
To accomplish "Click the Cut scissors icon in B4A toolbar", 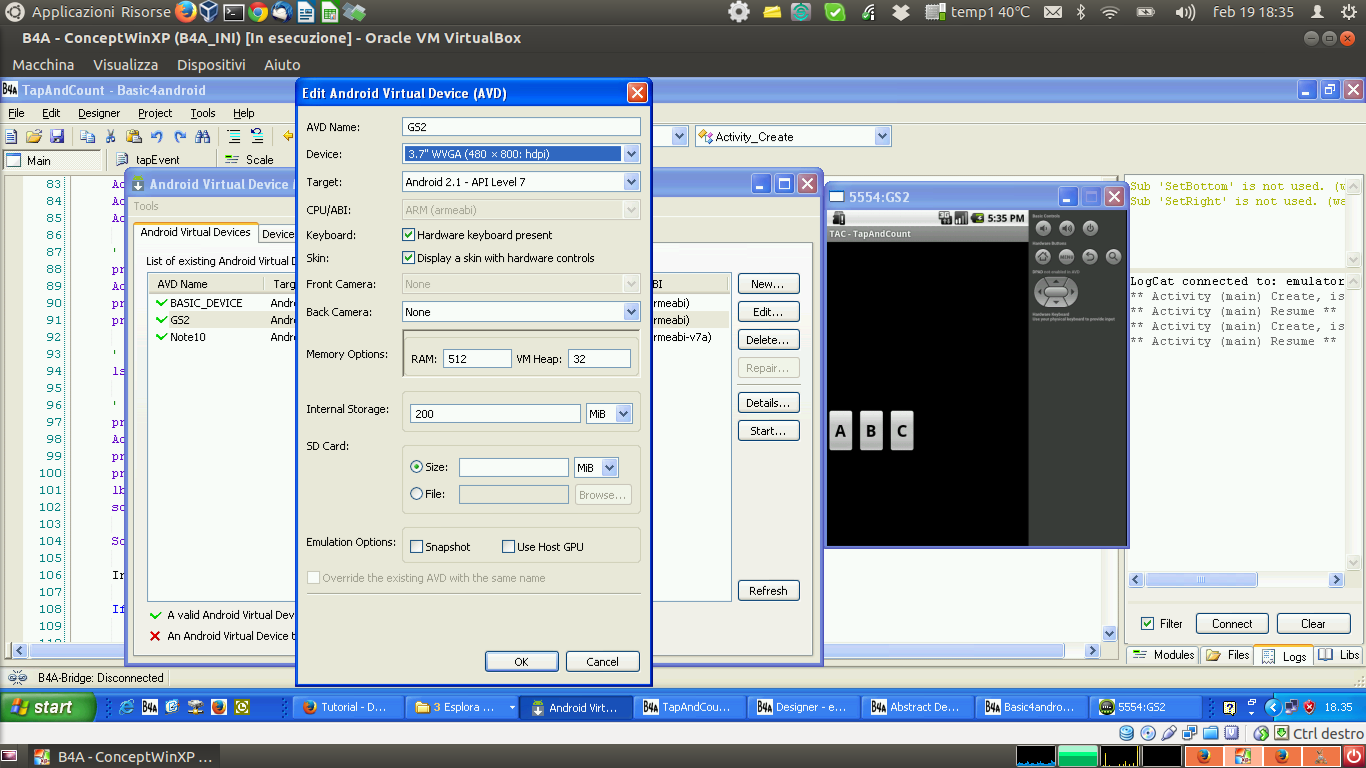I will [111, 136].
